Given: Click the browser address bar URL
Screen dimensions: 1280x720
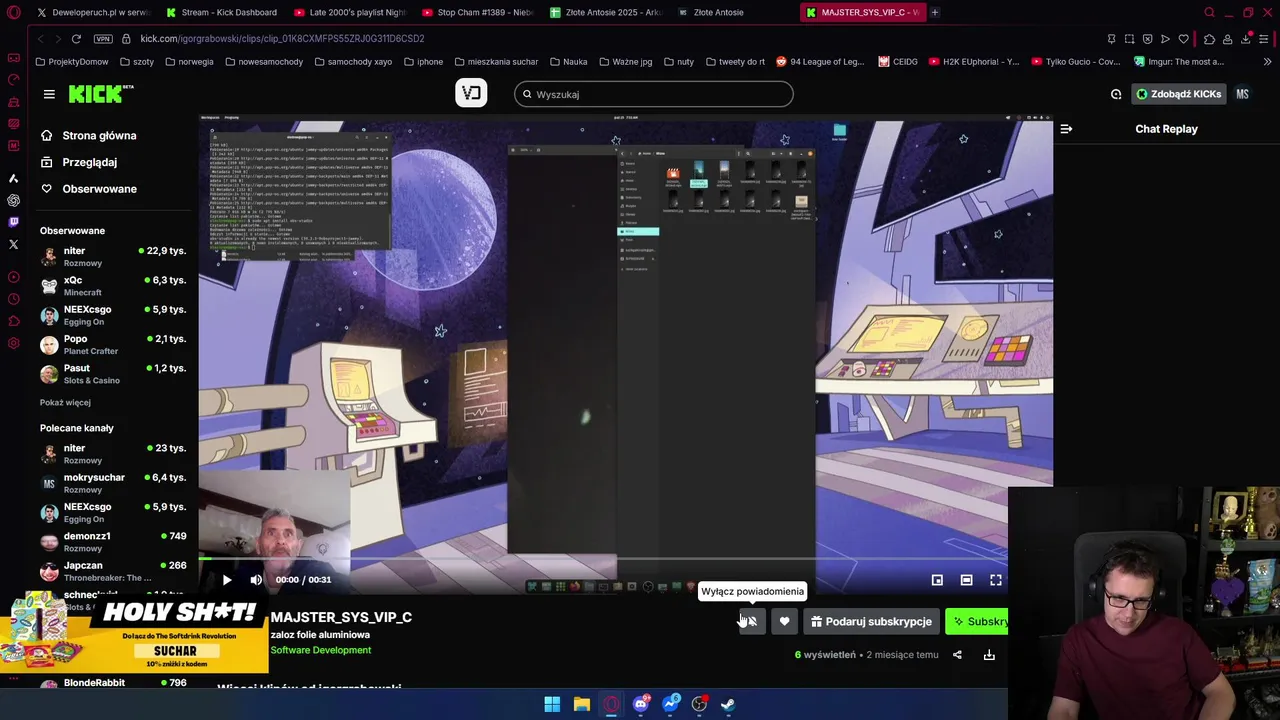Looking at the screenshot, I should pos(282,38).
